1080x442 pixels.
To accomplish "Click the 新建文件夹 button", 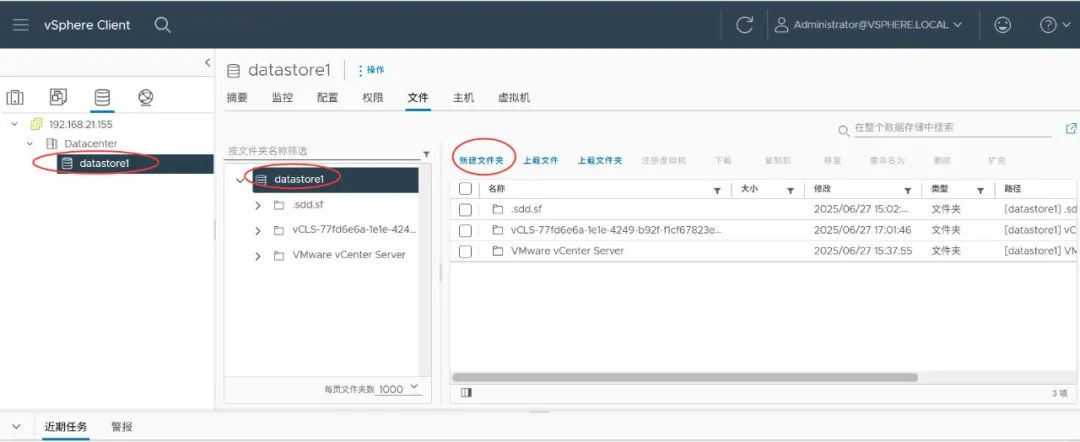I will (481, 160).
